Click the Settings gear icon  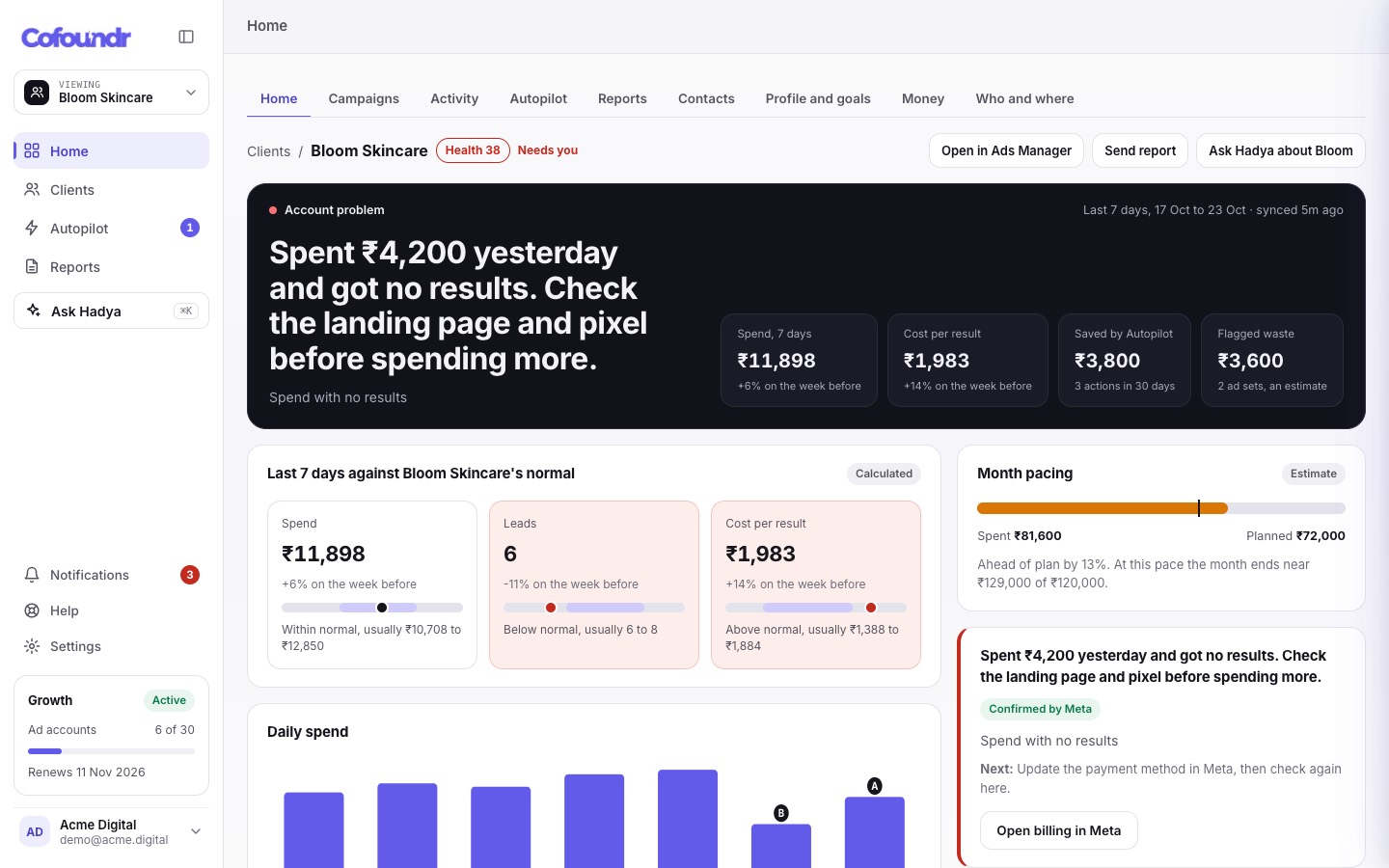(32, 646)
